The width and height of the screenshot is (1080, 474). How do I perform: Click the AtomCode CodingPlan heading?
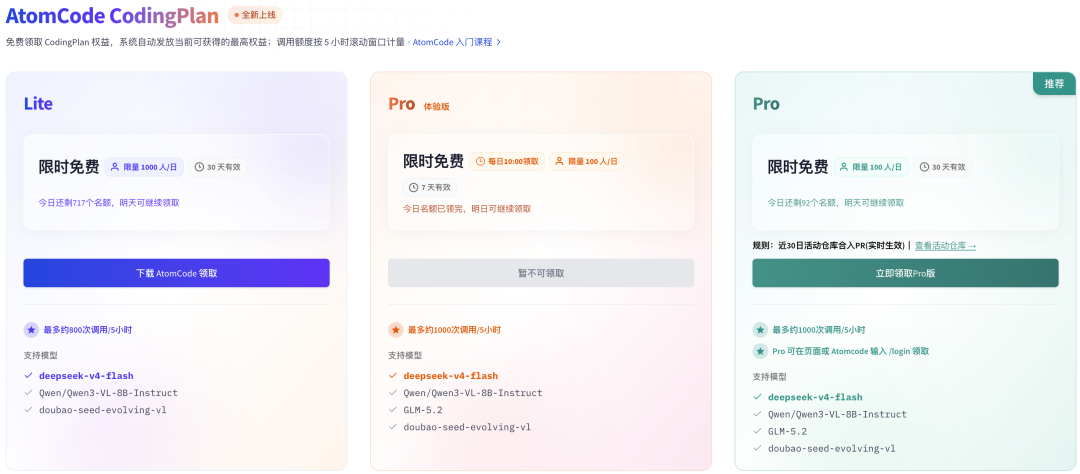[x=112, y=15]
